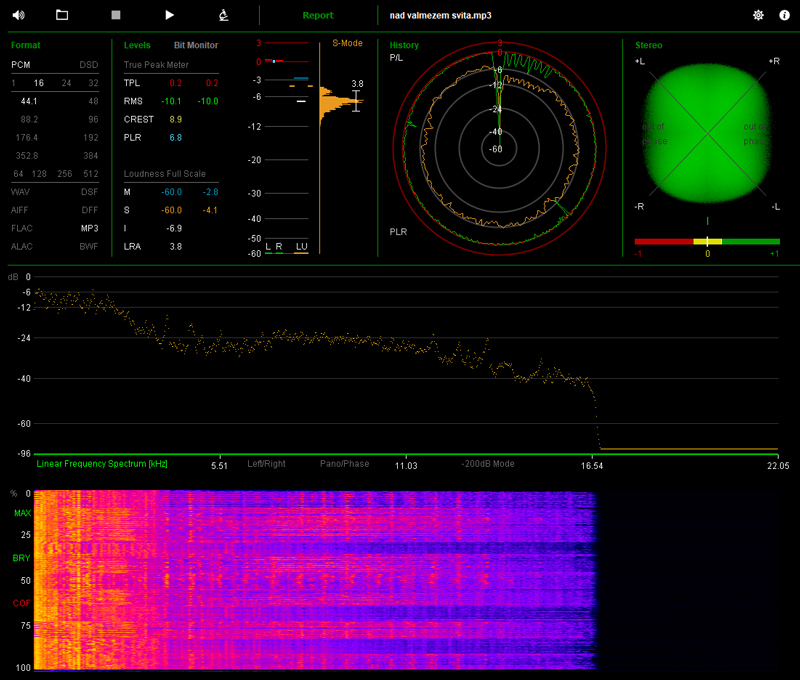800x680 pixels.
Task: Click the stereo correlation meter bar
Action: [x=707, y=241]
